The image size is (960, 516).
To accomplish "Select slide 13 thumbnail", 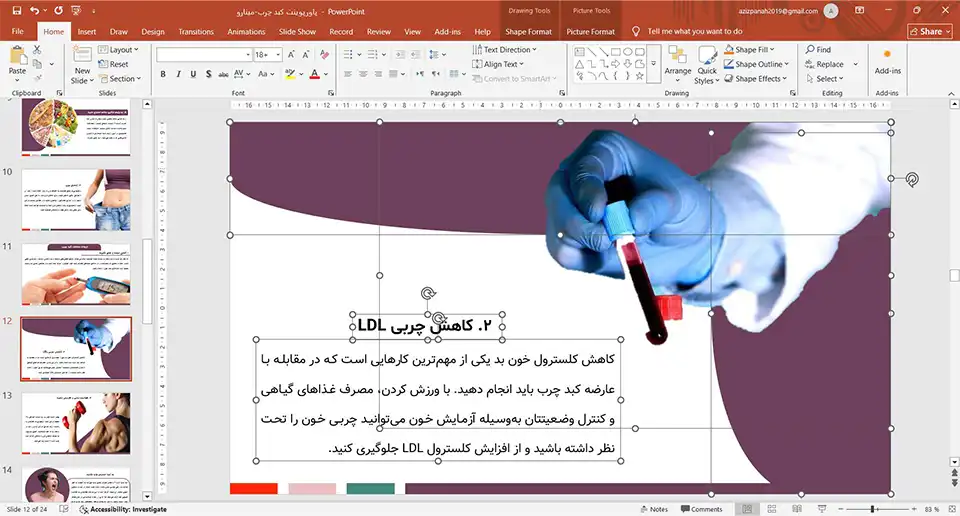I will [x=76, y=423].
